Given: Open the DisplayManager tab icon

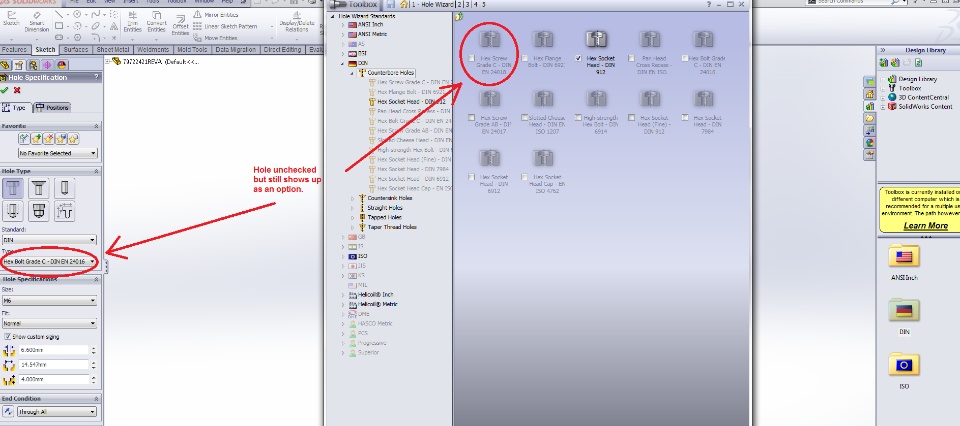Looking at the screenshot, I should click(61, 65).
